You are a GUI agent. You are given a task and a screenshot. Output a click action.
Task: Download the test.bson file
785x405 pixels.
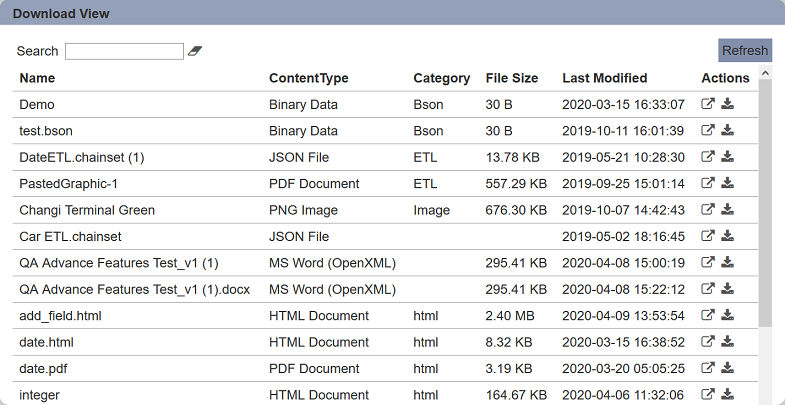coord(727,131)
